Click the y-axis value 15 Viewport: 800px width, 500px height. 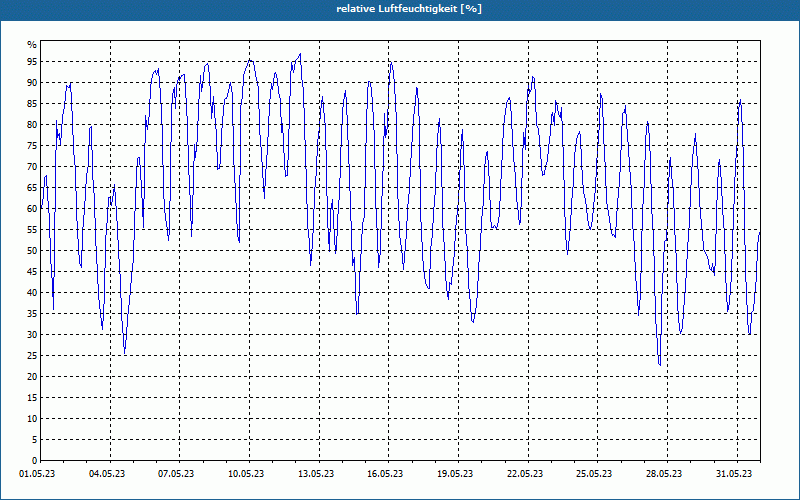(32, 398)
